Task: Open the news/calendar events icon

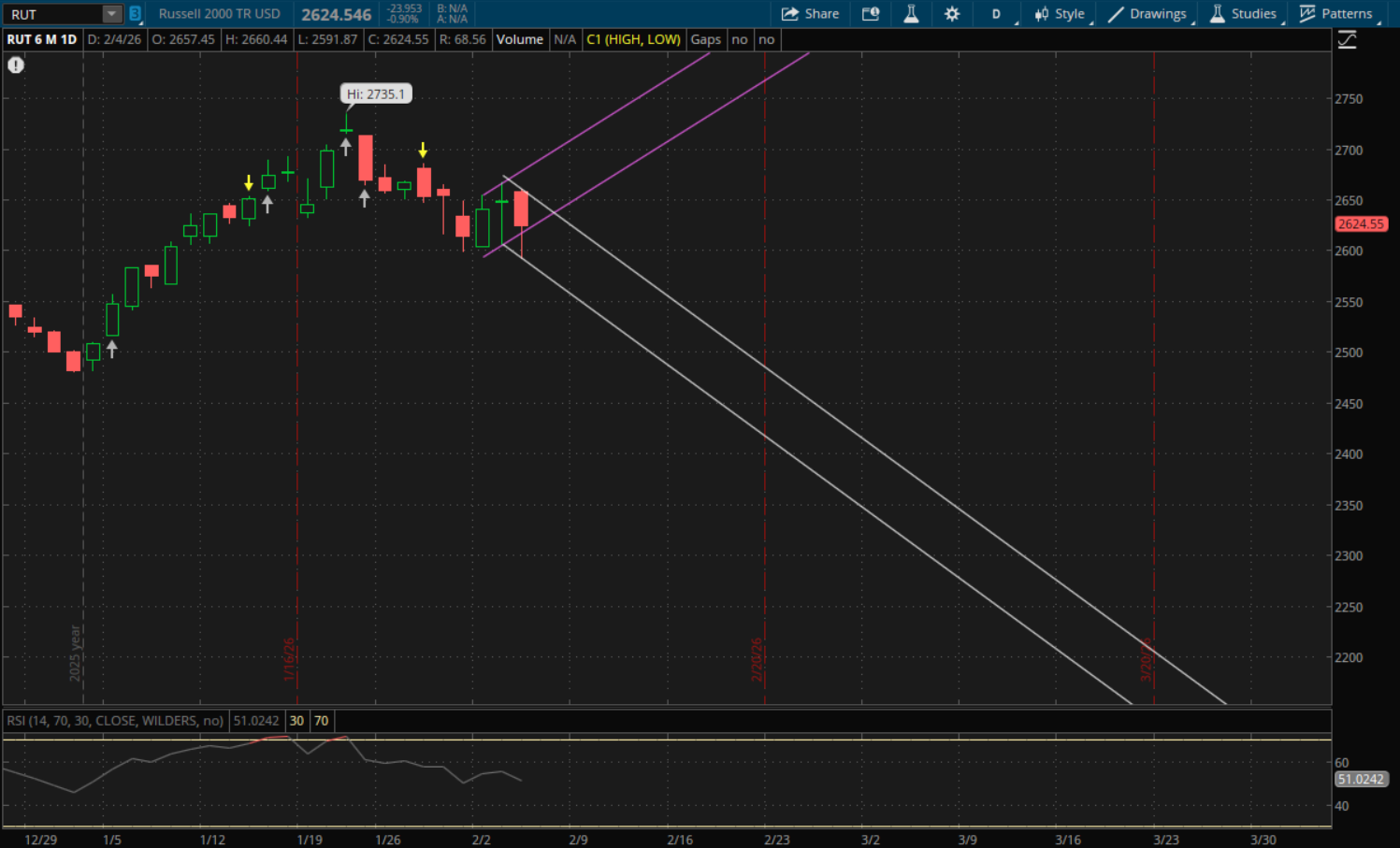Action: pyautogui.click(x=870, y=14)
